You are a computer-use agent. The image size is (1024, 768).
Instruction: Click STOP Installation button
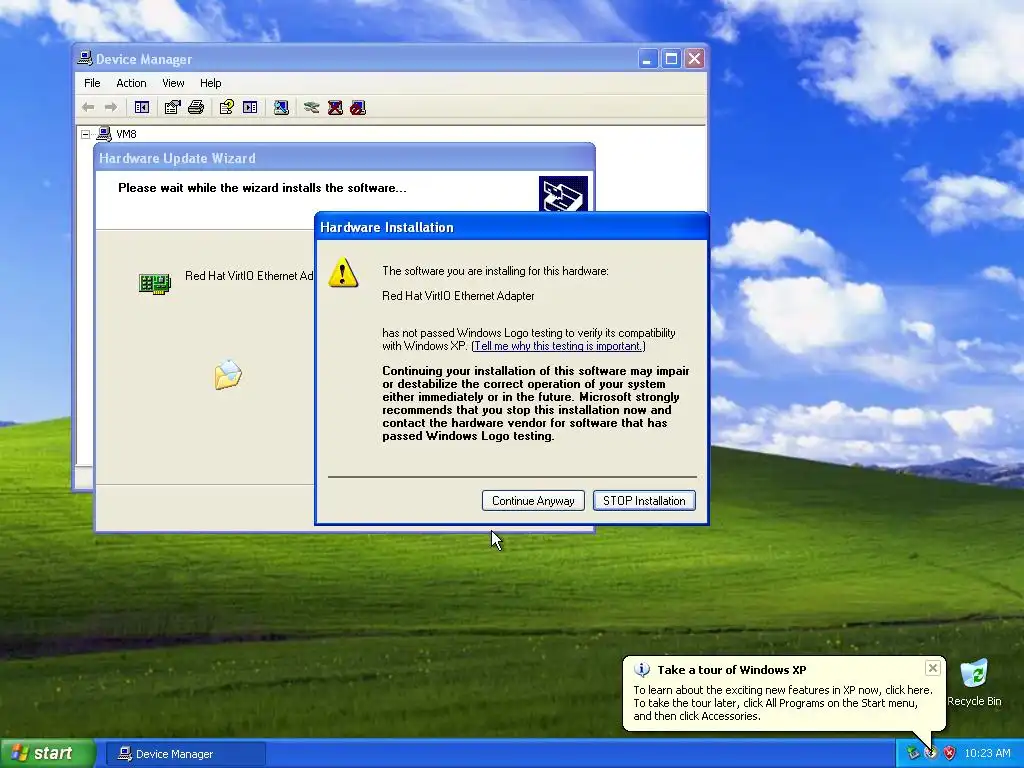click(644, 501)
